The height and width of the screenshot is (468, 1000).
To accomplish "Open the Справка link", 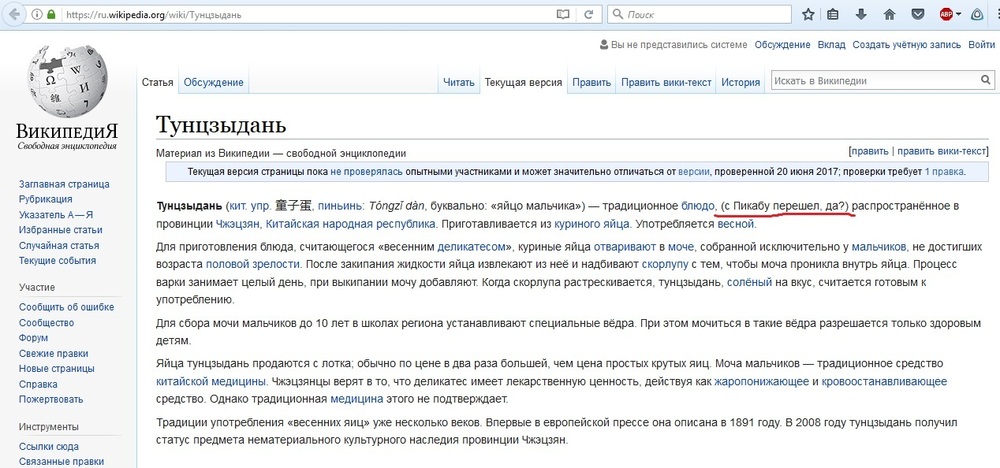I will [38, 384].
